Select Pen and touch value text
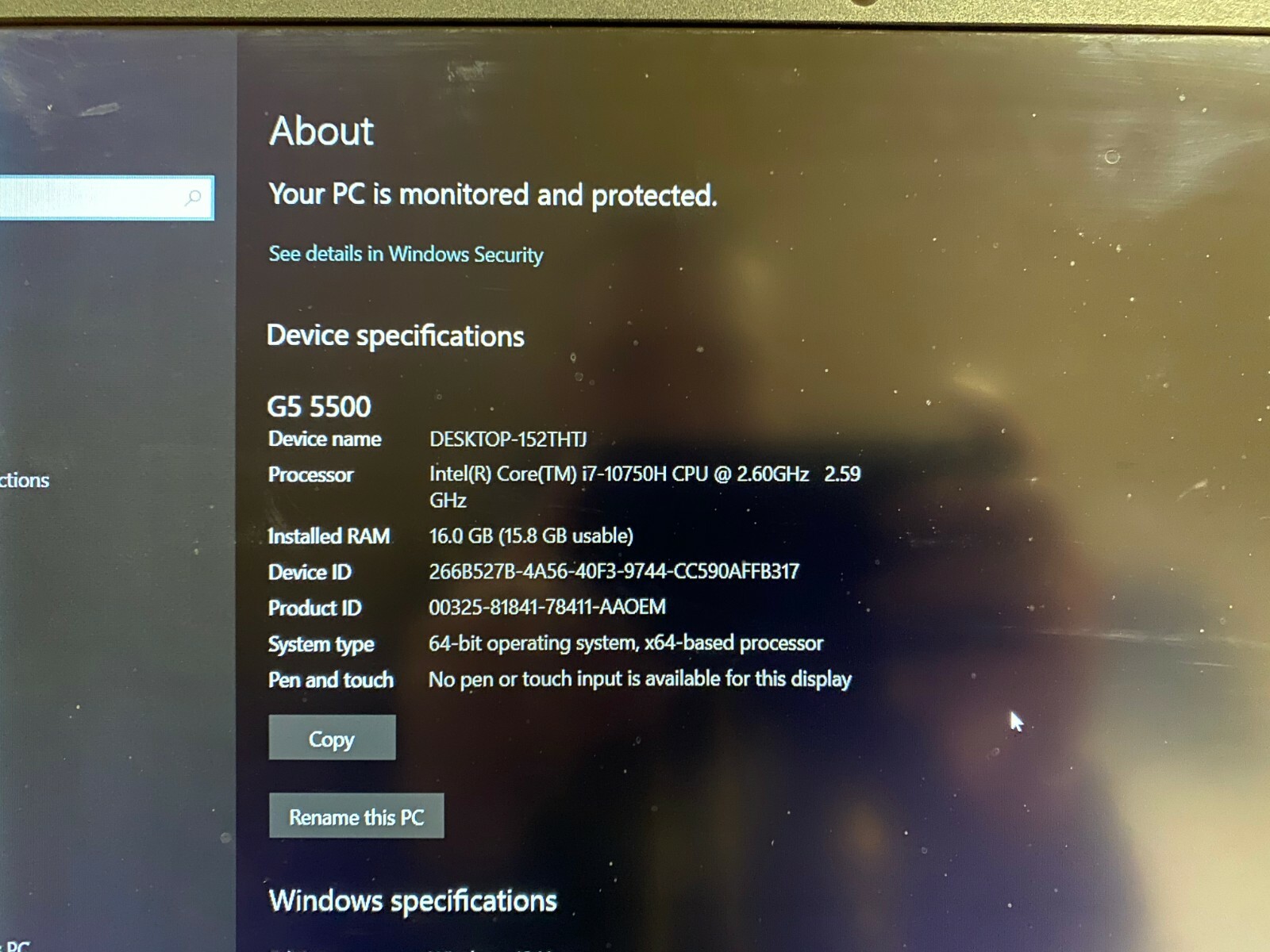The width and height of the screenshot is (1270, 952). click(x=640, y=679)
